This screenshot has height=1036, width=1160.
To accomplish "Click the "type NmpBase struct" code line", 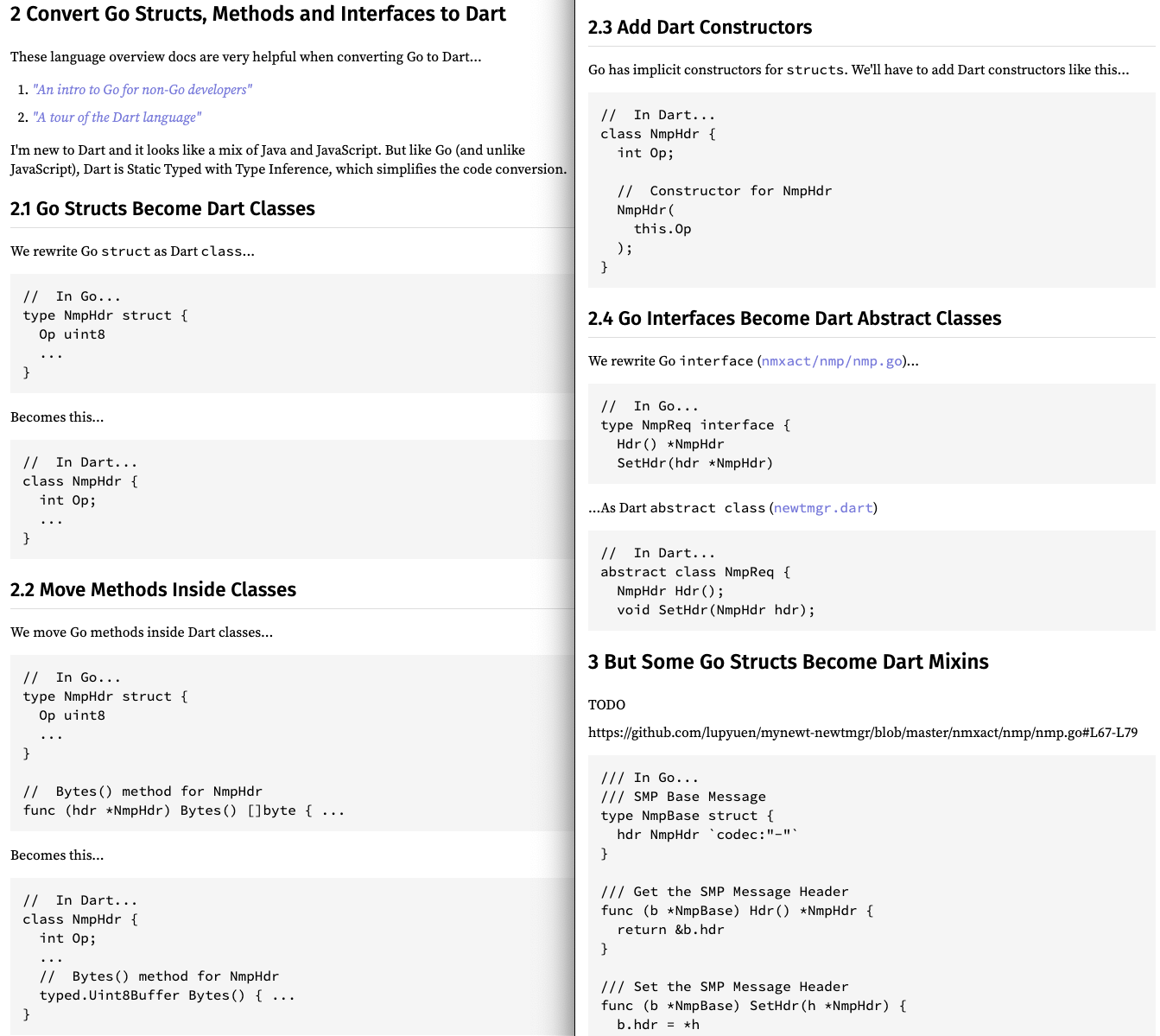I will coord(687,816).
